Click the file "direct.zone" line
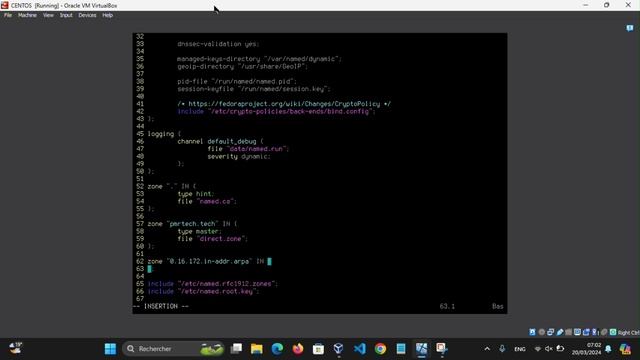 coord(213,239)
